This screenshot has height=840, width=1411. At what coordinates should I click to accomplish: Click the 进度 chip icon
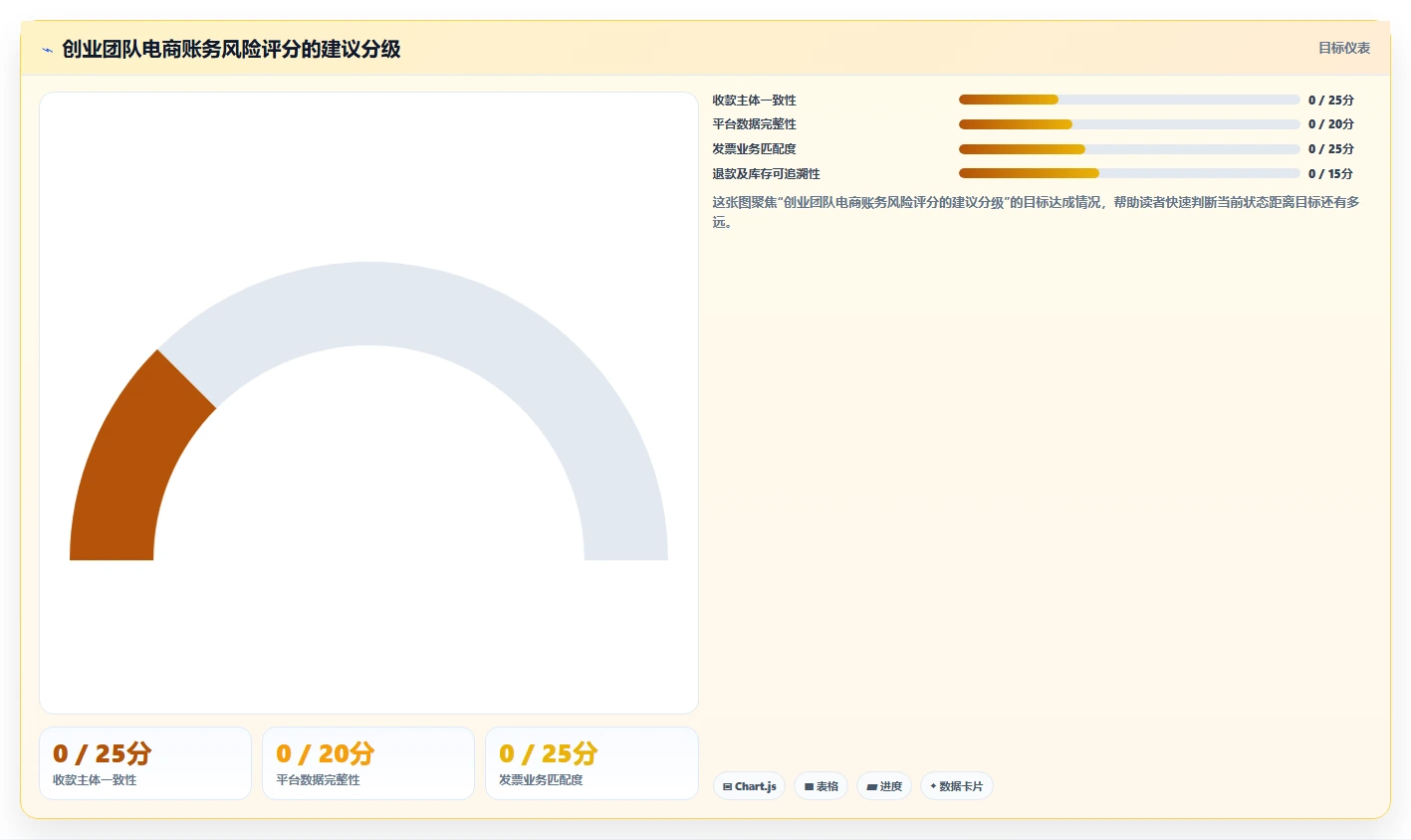[x=871, y=786]
